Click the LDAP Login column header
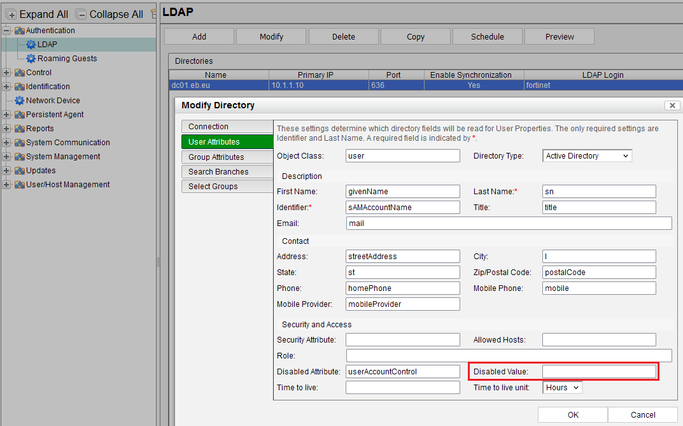Screen dimensions: 683x426 (x=603, y=75)
